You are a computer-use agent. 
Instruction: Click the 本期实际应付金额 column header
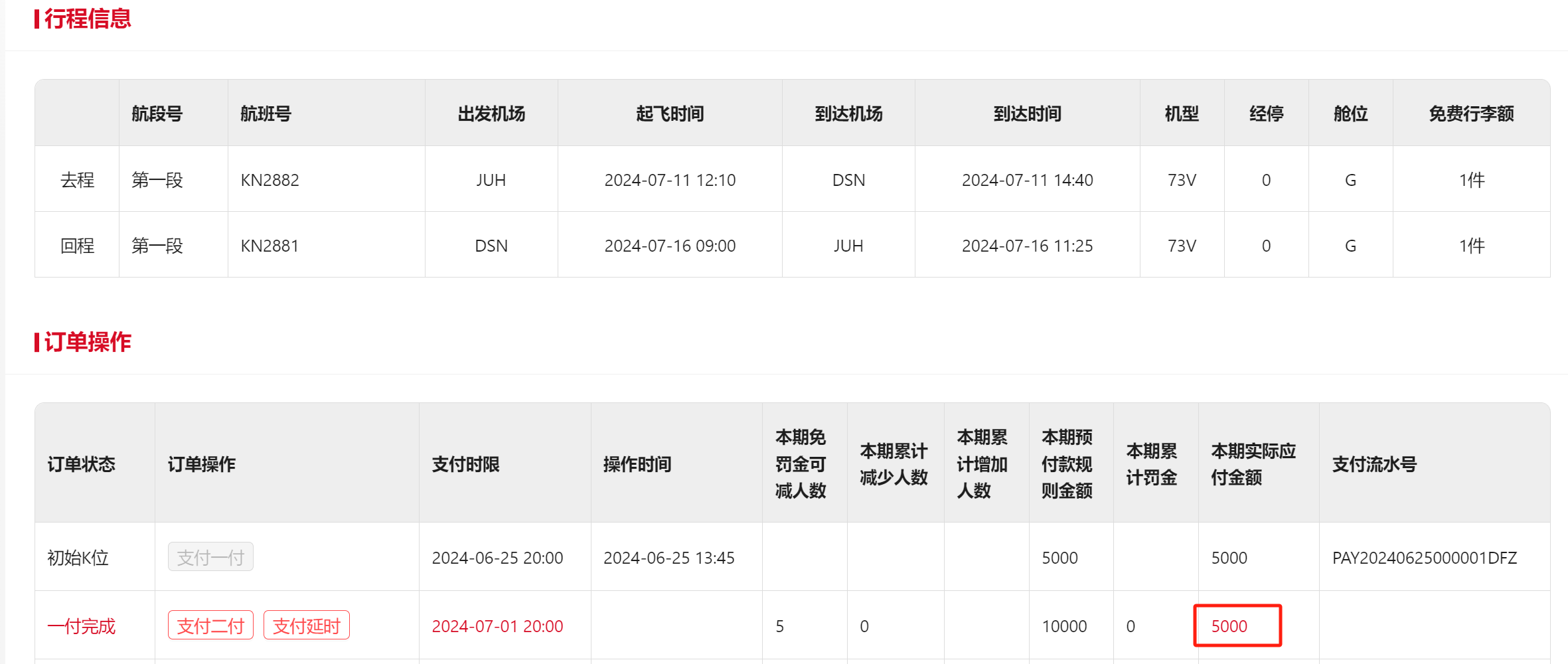1253,464
